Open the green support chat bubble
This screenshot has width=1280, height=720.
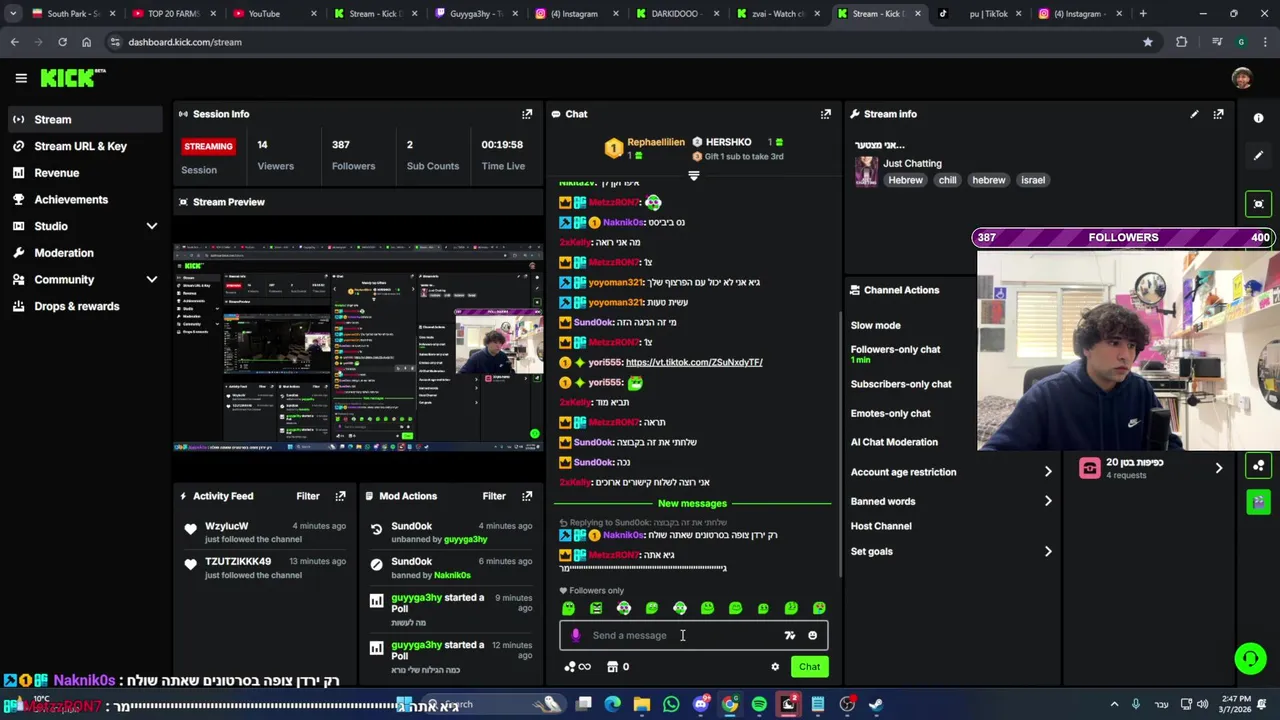pyautogui.click(x=1250, y=658)
